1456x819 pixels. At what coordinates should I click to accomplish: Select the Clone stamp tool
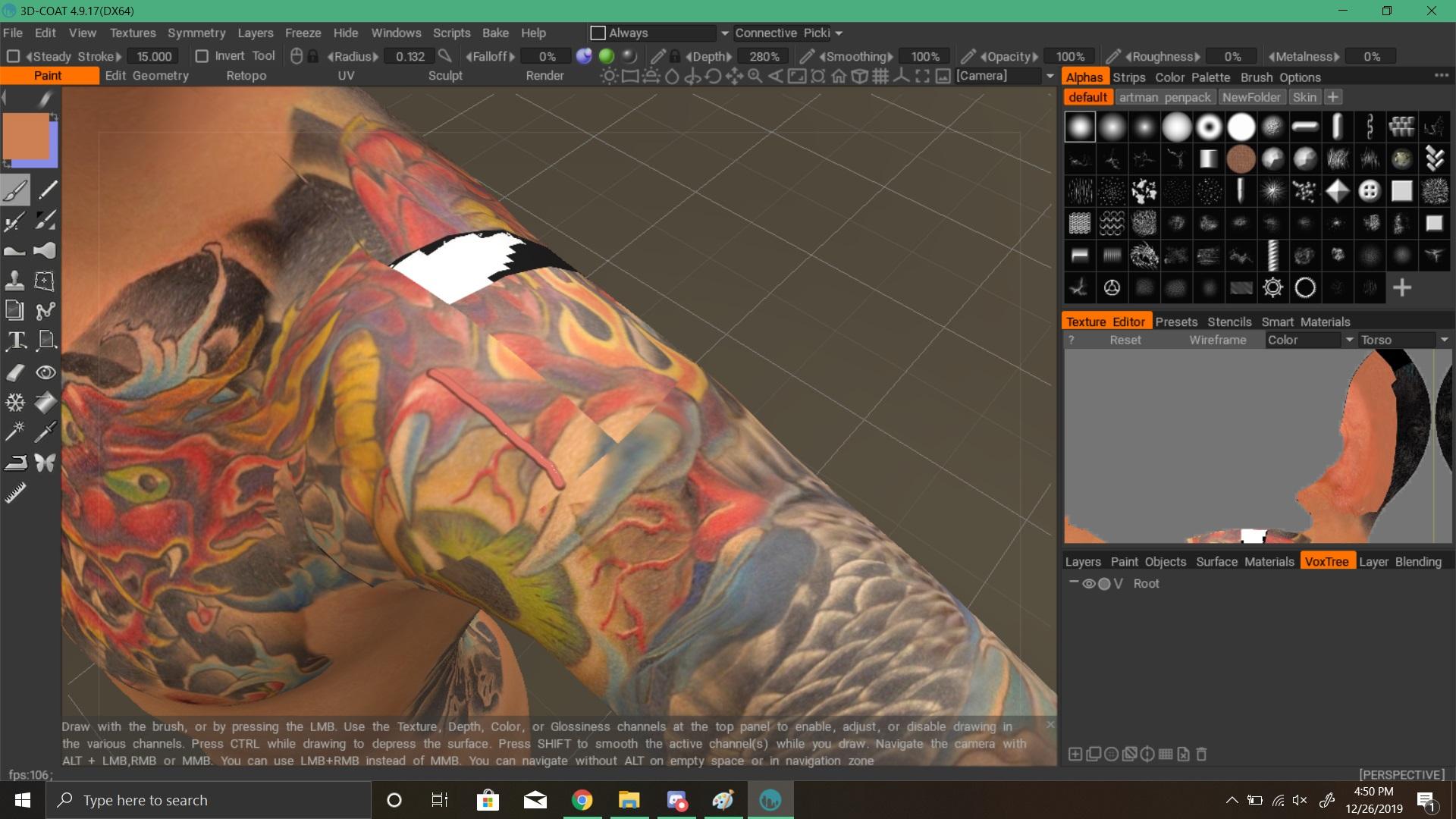pos(15,281)
